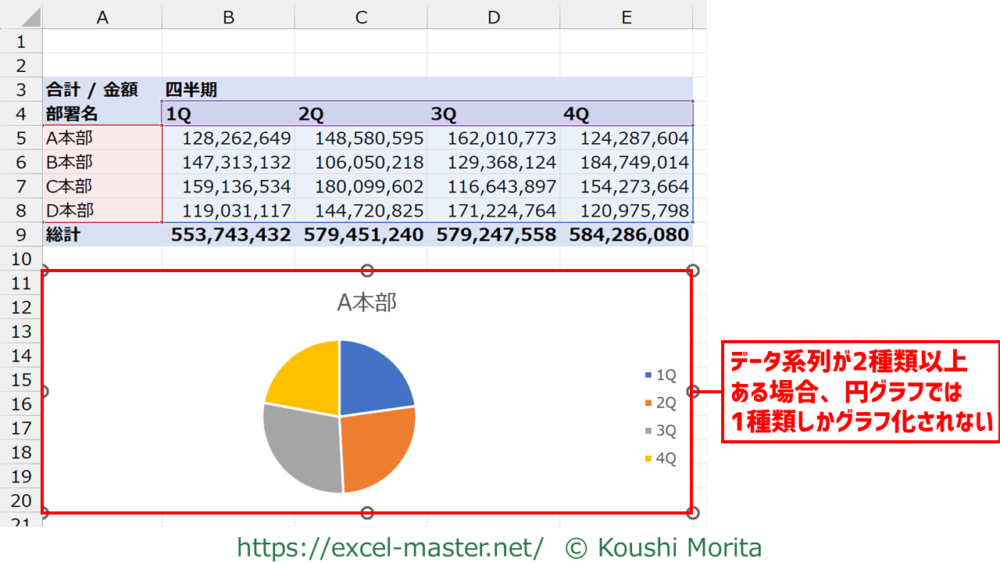The width and height of the screenshot is (1000, 563).
Task: Click the chart's top-center resize handle
Action: point(367,271)
